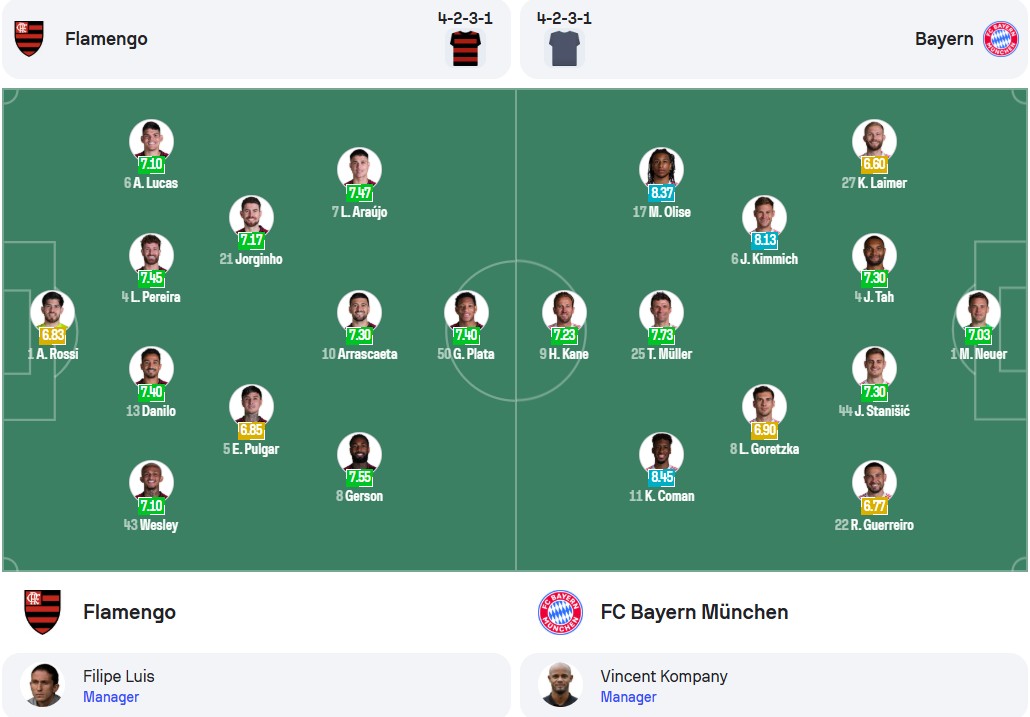Screen dimensions: 1030x717
Task: Click K. Laimer's 6.60 rating badge
Action: click(874, 164)
